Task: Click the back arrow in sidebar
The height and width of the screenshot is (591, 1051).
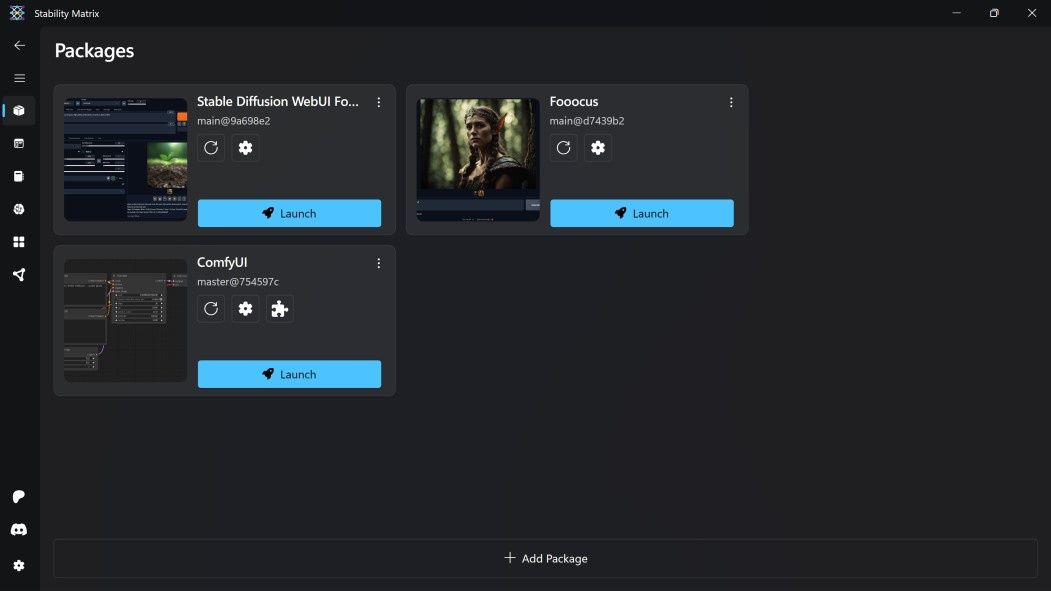Action: pyautogui.click(x=19, y=46)
